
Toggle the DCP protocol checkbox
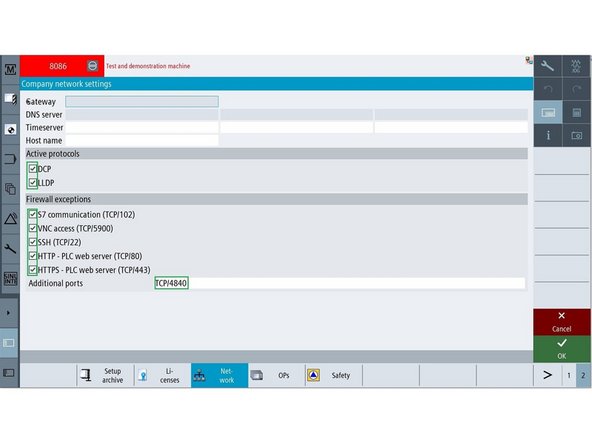[33, 169]
